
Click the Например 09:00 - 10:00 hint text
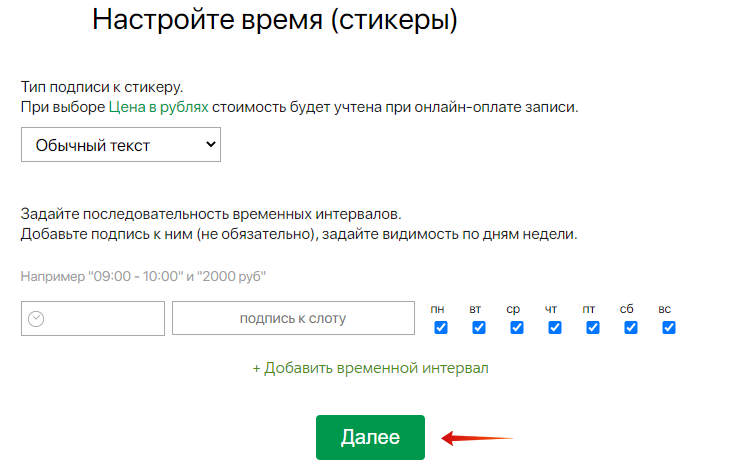(143, 276)
